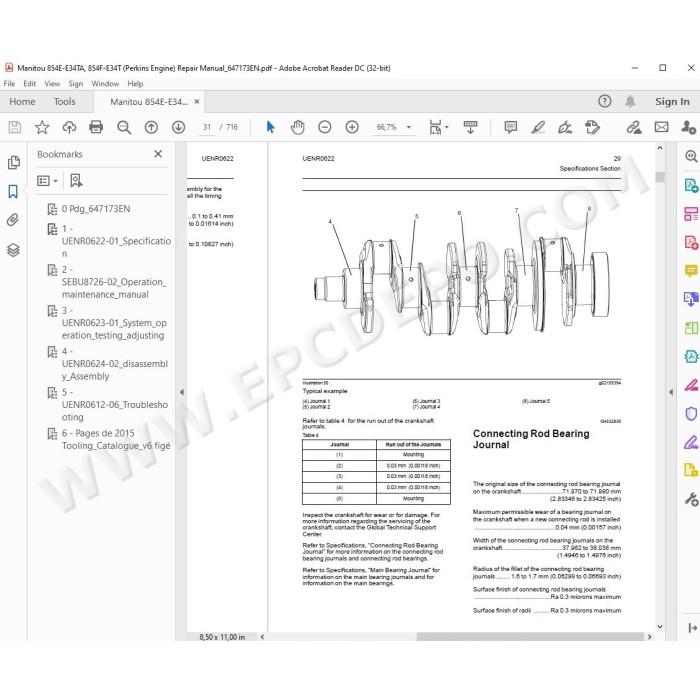This screenshot has width=700, height=700.
Task: Open notifications bell icon
Action: (630, 101)
